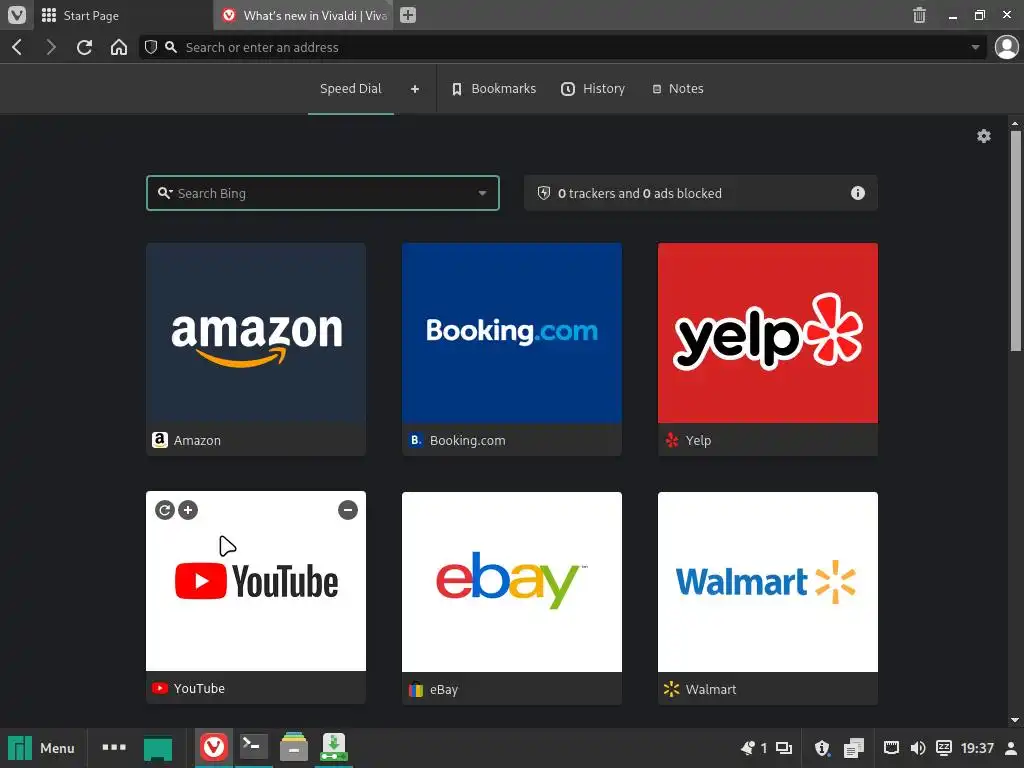Viewport: 1024px width, 768px height.
Task: Expand Search Bing field dropdown arrow
Action: click(482, 193)
